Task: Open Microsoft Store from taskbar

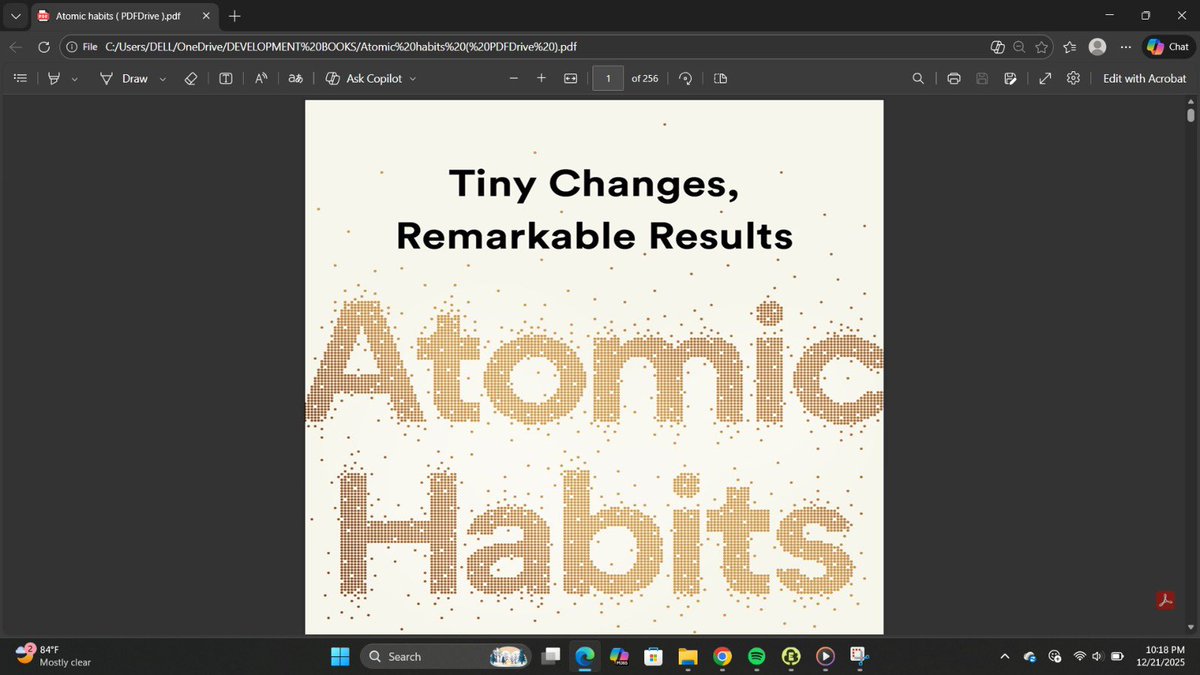Action: coord(653,656)
